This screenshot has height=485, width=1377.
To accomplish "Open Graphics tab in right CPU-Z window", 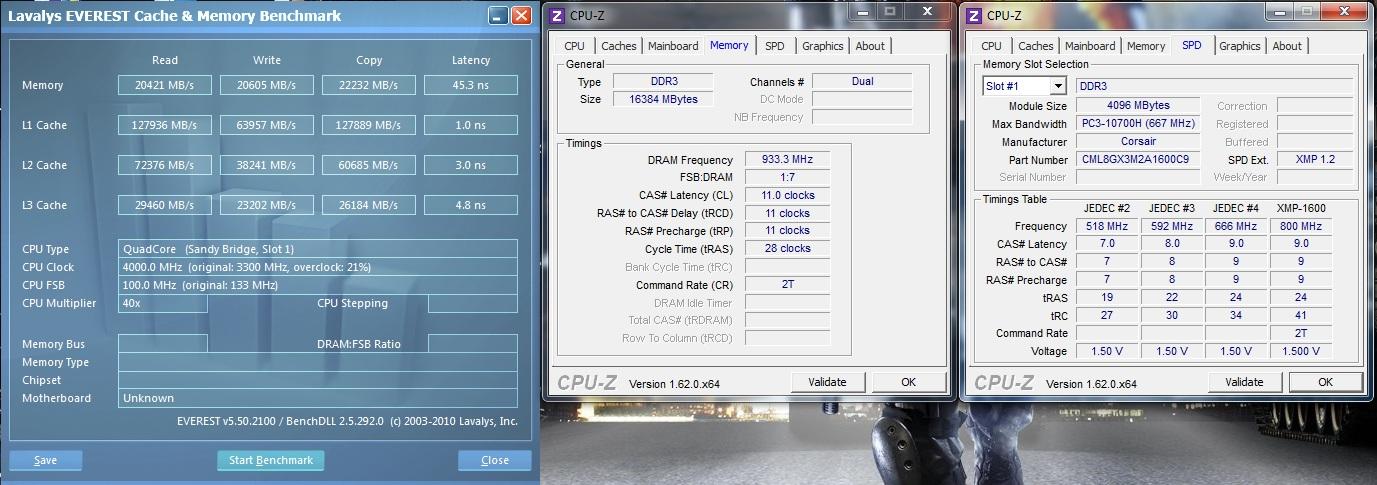I will click(x=1240, y=46).
